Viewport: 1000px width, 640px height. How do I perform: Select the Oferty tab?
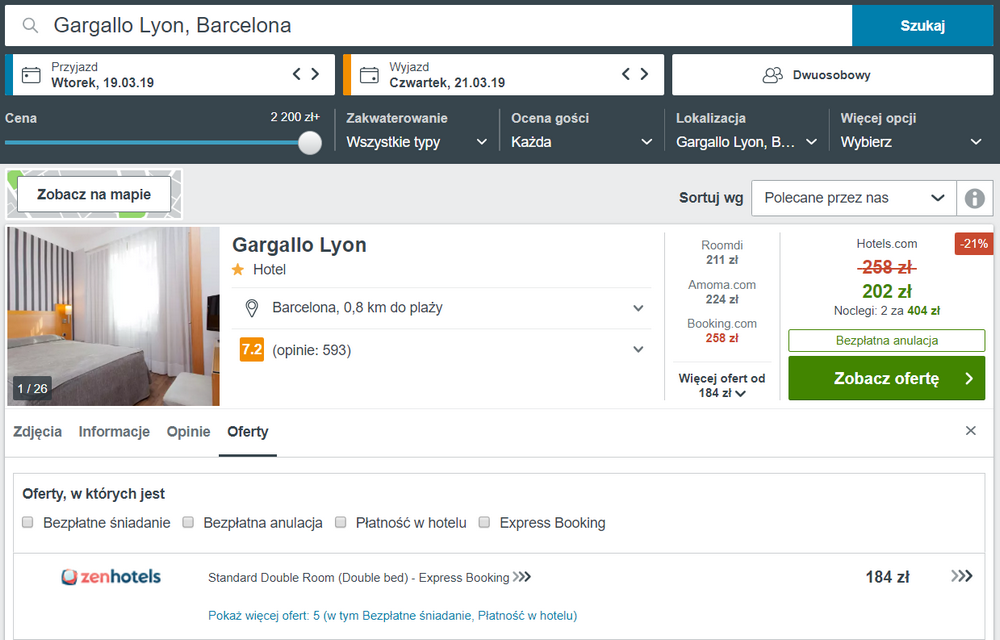[x=248, y=432]
